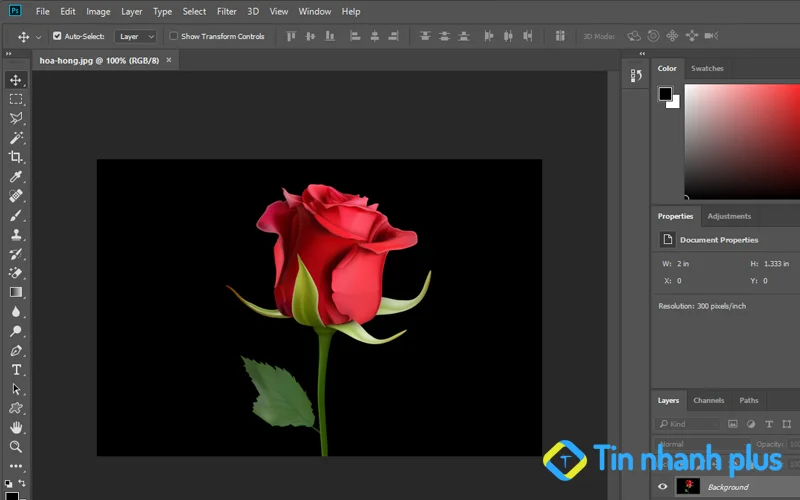Viewport: 800px width, 500px height.
Task: Select the Path Selection tool
Action: click(16, 389)
